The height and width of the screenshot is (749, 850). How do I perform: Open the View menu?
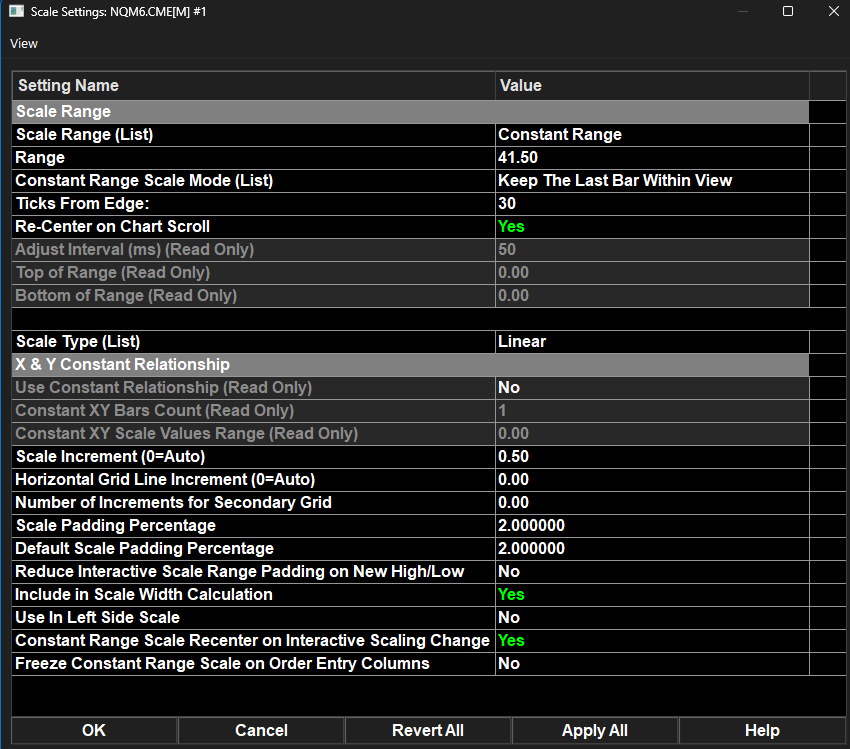coord(24,44)
